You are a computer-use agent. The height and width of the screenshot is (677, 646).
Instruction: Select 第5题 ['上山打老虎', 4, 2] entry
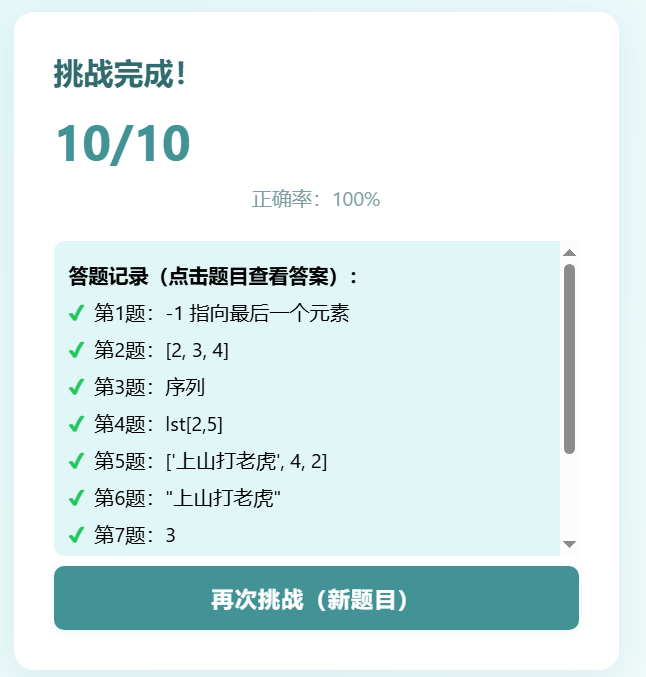point(210,462)
